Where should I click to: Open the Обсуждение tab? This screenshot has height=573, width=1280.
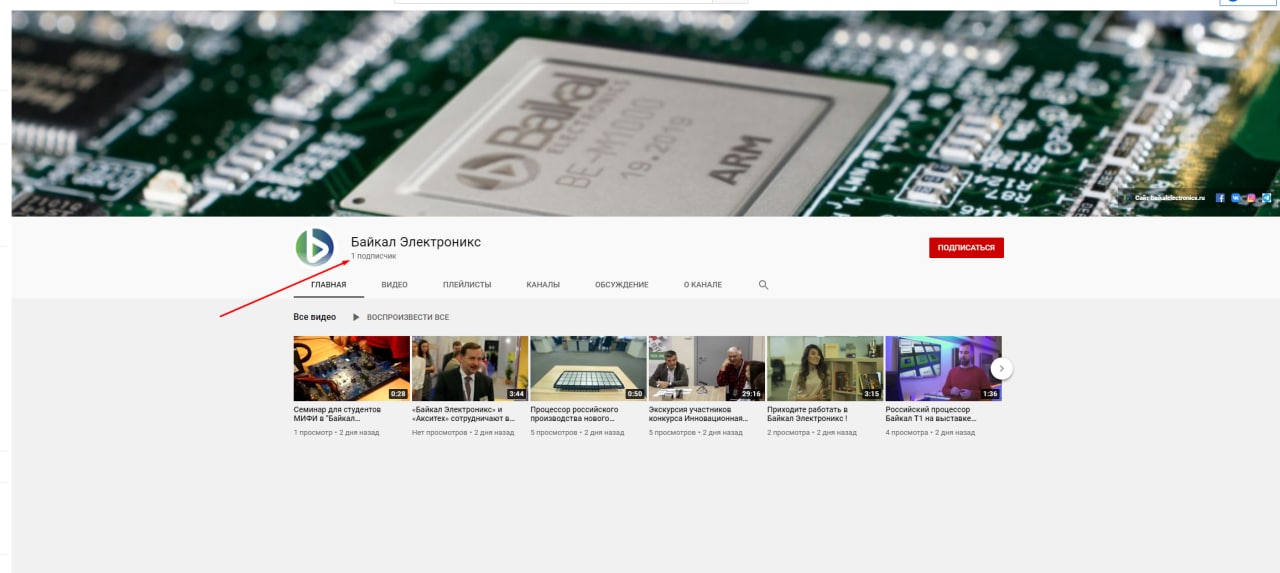point(621,285)
